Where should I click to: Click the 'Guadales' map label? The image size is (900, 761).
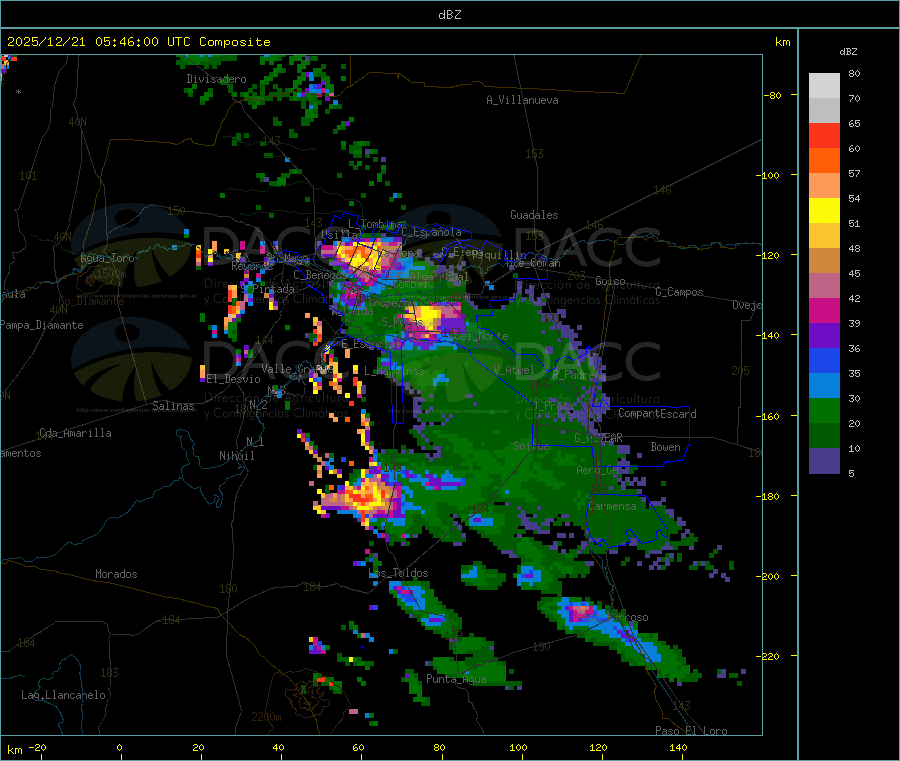pos(534,215)
